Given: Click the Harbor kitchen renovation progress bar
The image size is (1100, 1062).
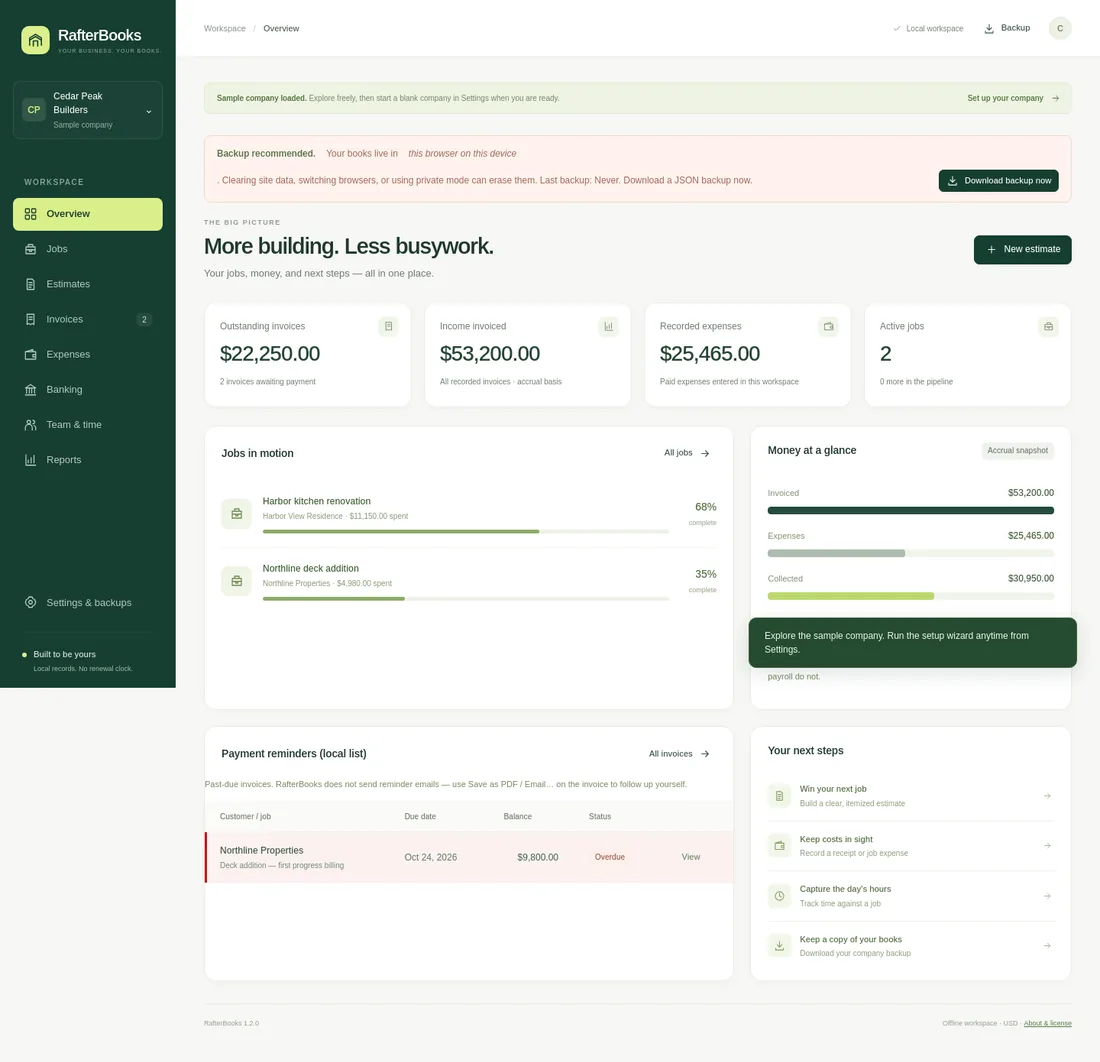Looking at the screenshot, I should 466,532.
